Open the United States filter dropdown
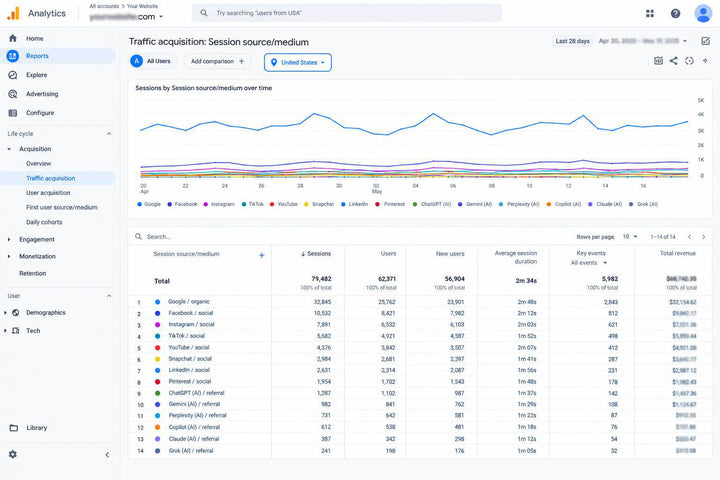 coord(298,62)
